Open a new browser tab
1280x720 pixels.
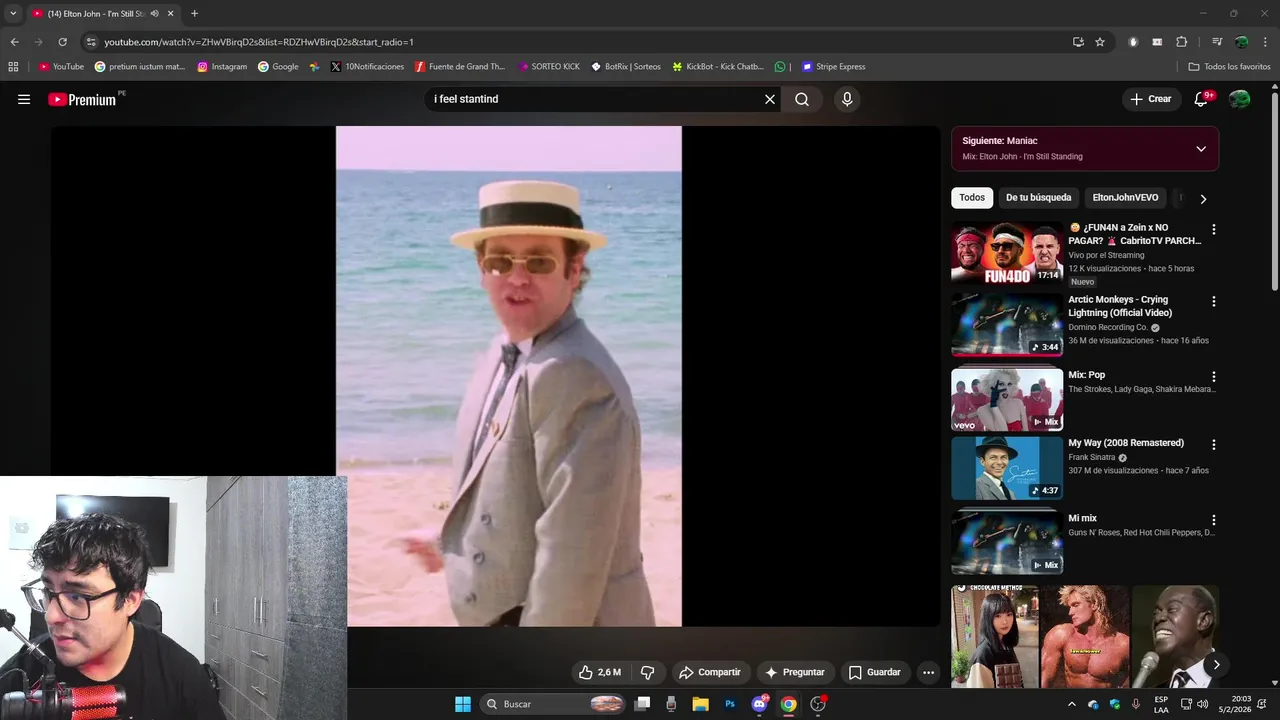[x=194, y=14]
